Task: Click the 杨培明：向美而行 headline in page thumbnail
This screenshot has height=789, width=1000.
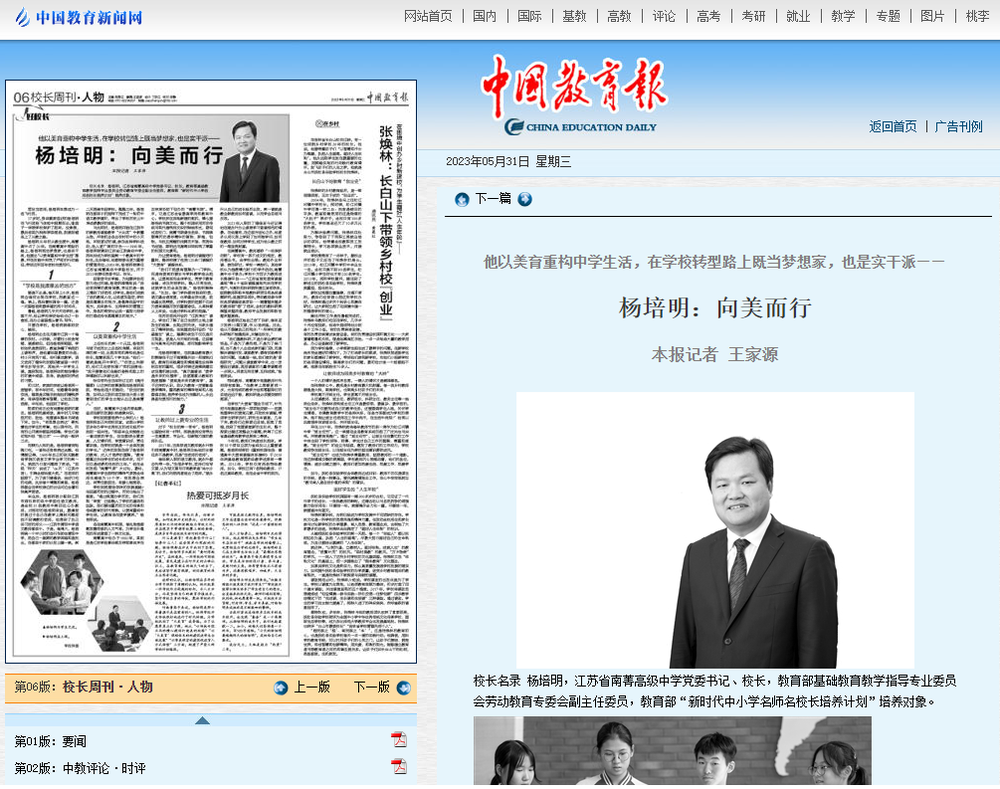Action: 129,155
